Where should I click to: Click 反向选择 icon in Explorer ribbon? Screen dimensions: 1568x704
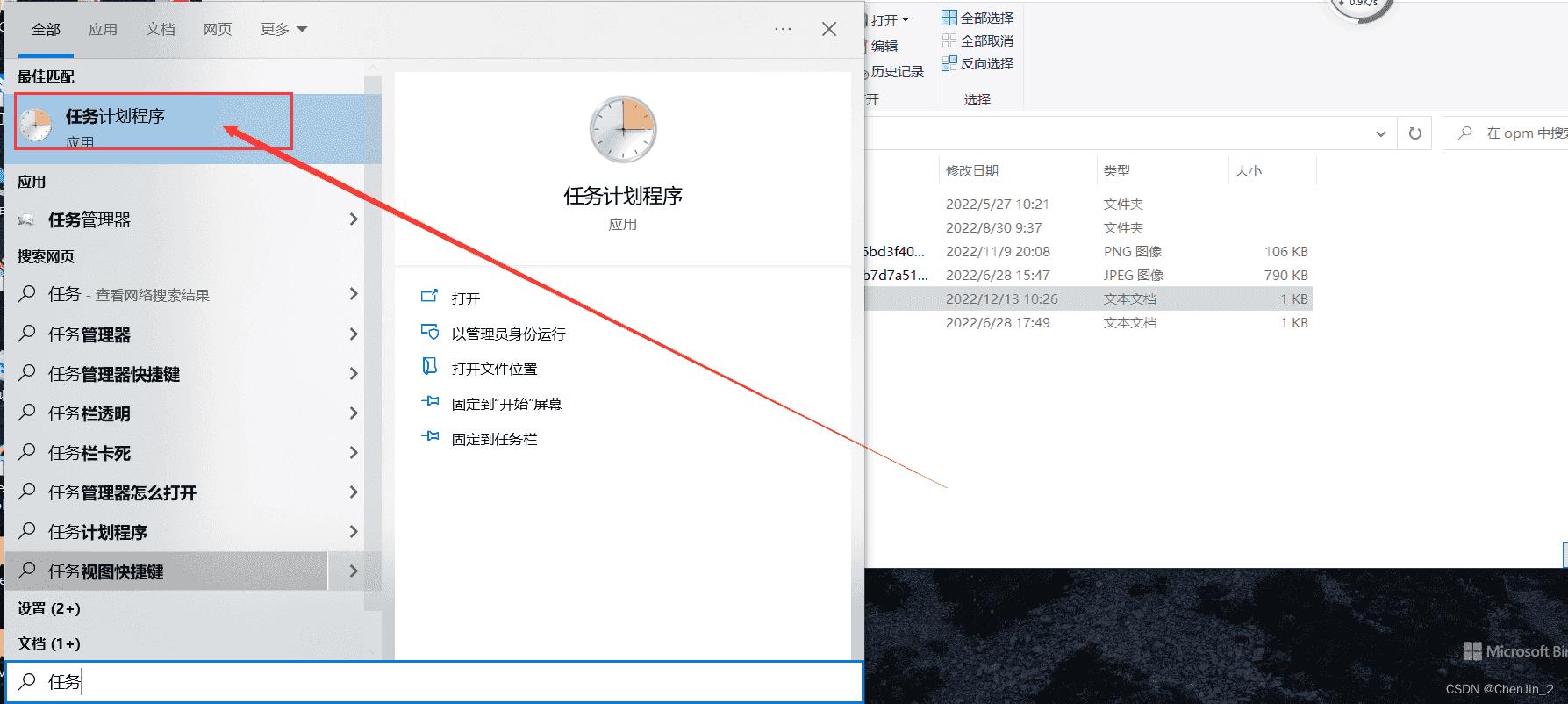tap(949, 63)
